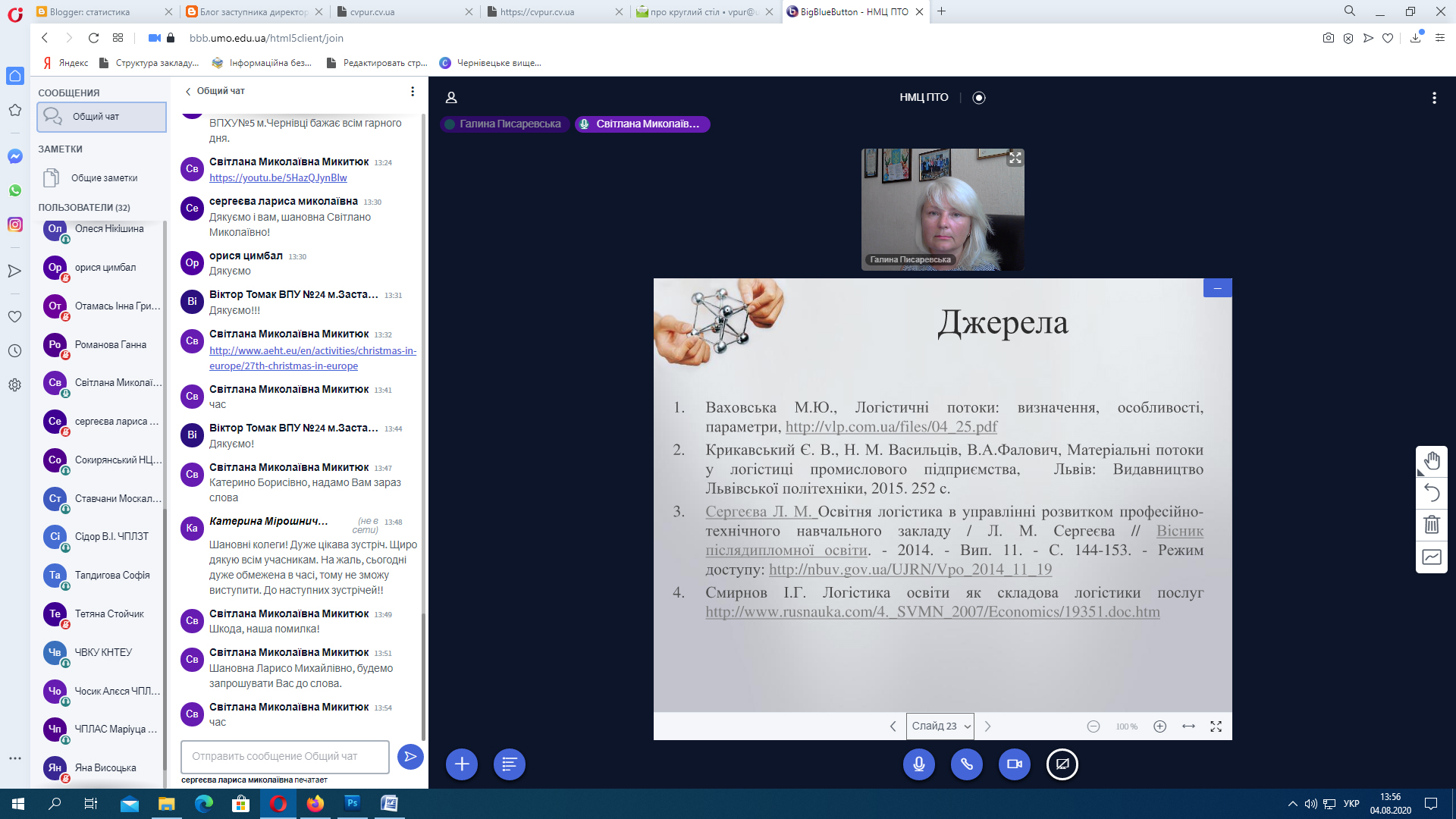
Task: Click the chat message input field
Action: click(285, 756)
